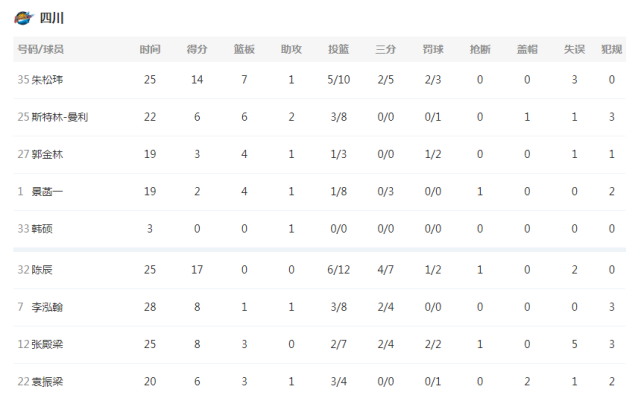Open player 张殿梁 entry
Screen dimensions: 641x398
click(x=47, y=344)
